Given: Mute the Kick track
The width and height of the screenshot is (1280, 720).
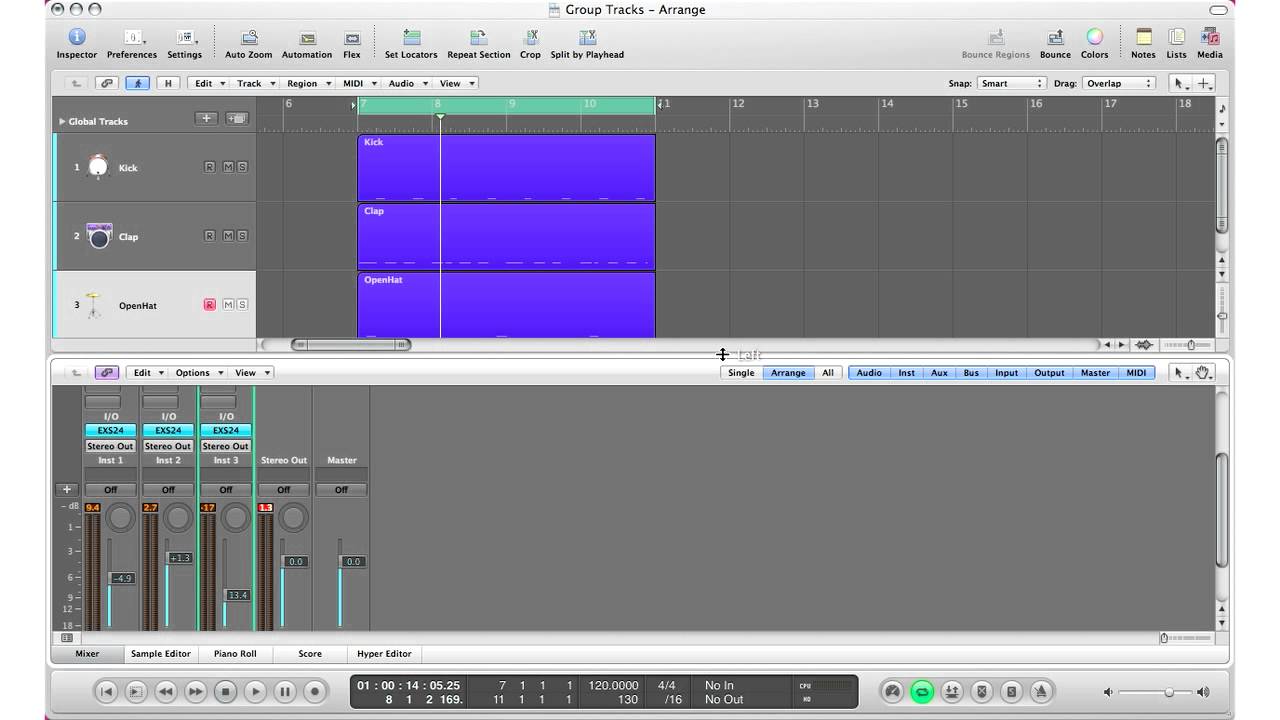Looking at the screenshot, I should [x=228, y=167].
